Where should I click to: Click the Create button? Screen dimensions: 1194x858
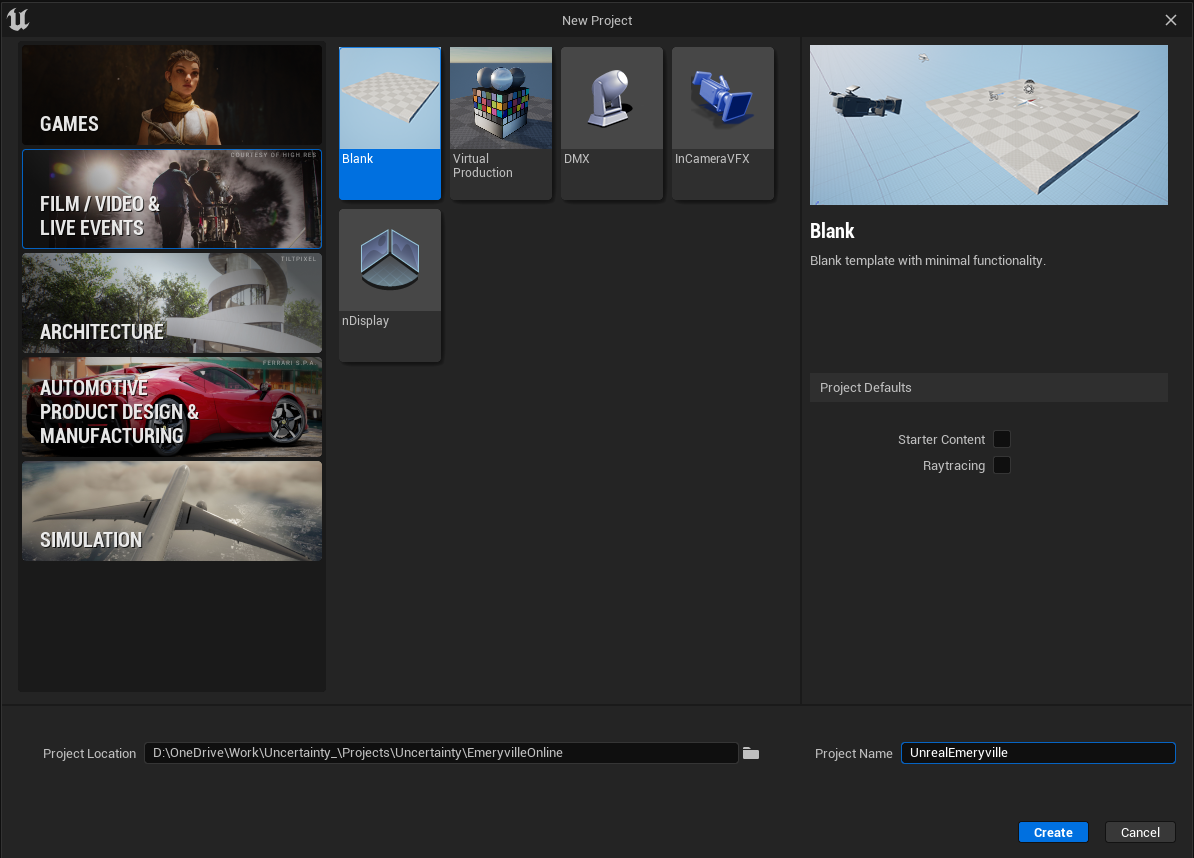(x=1053, y=832)
